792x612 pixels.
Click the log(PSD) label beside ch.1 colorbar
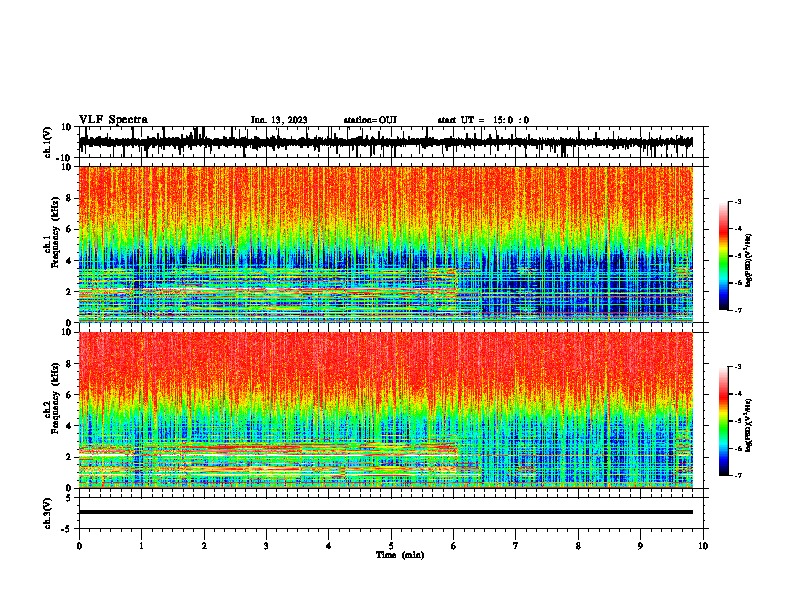point(748,261)
